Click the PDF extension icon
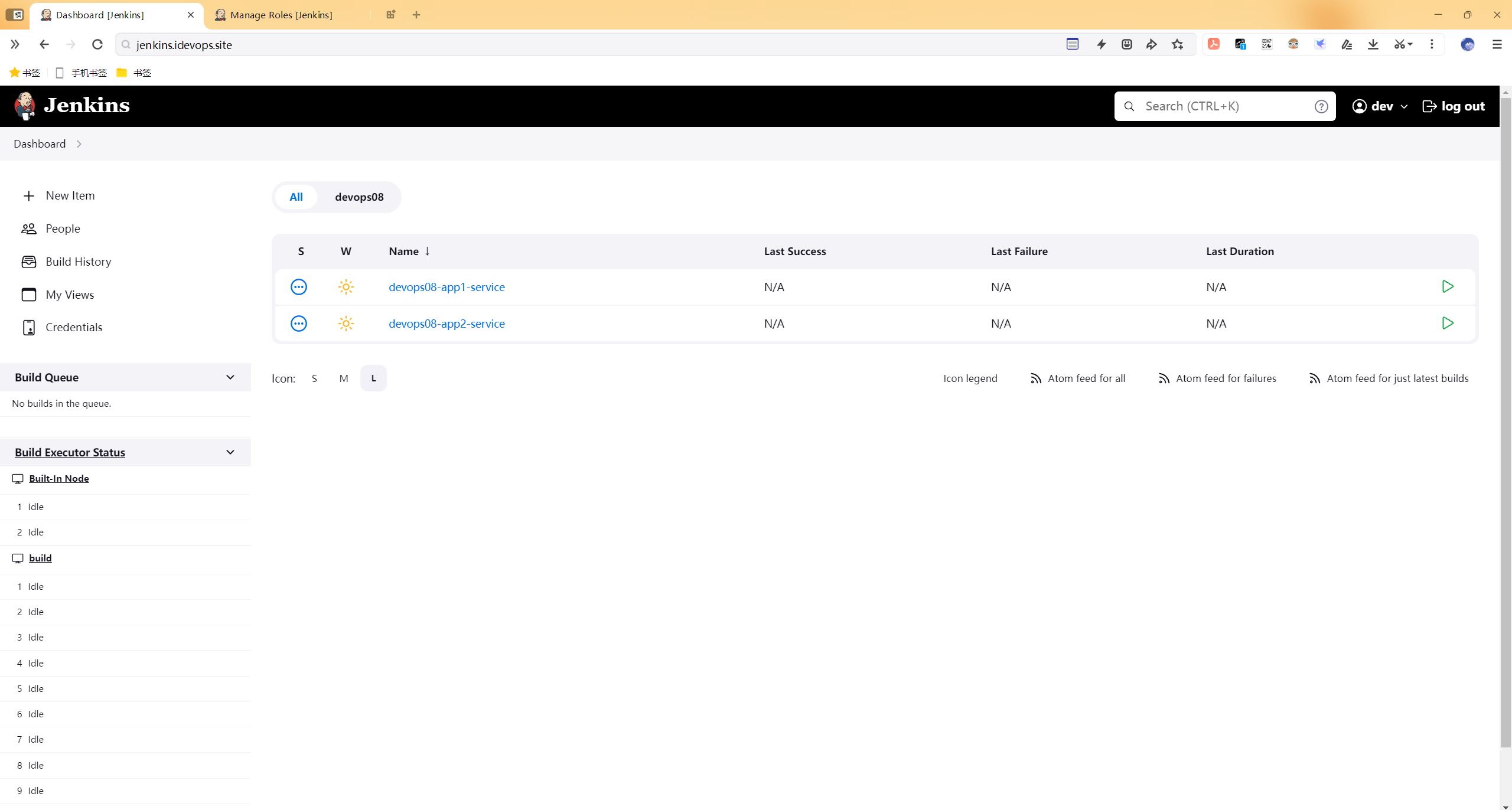Viewport: 1512px width, 810px height. [1214, 44]
